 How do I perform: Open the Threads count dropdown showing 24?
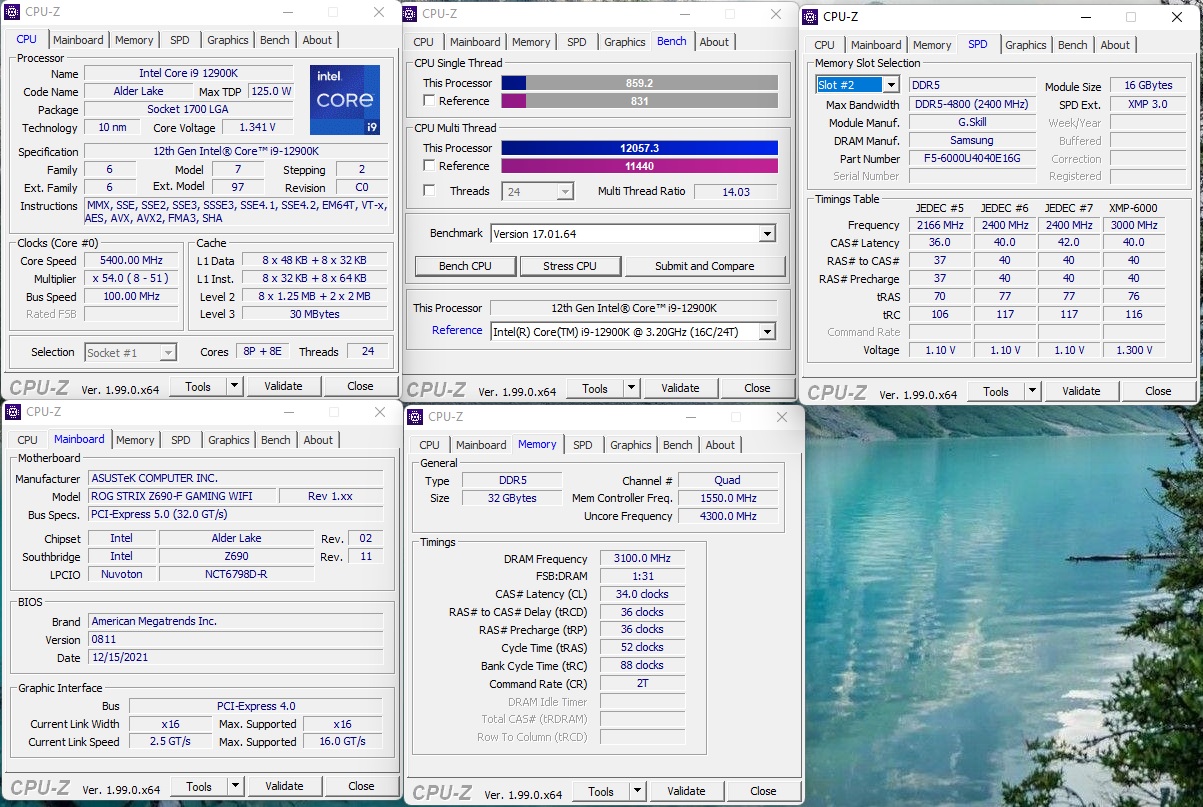pos(565,191)
